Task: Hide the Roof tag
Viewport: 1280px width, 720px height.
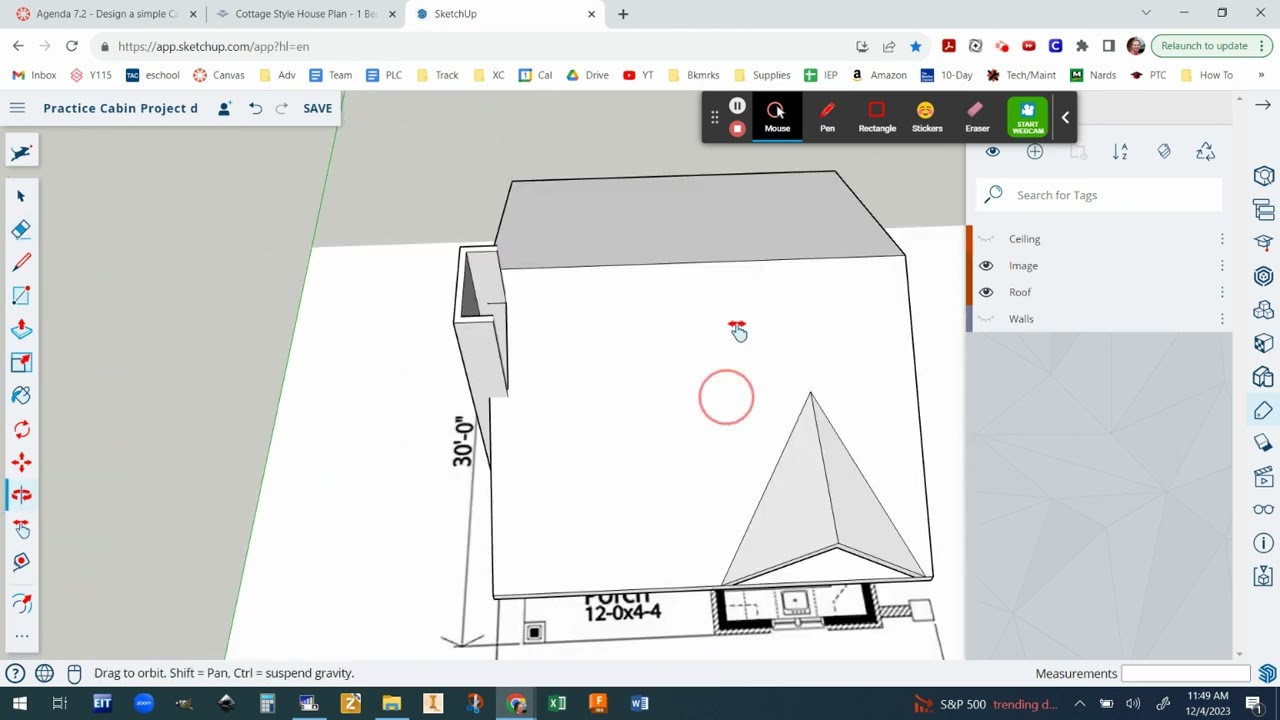Action: point(987,292)
